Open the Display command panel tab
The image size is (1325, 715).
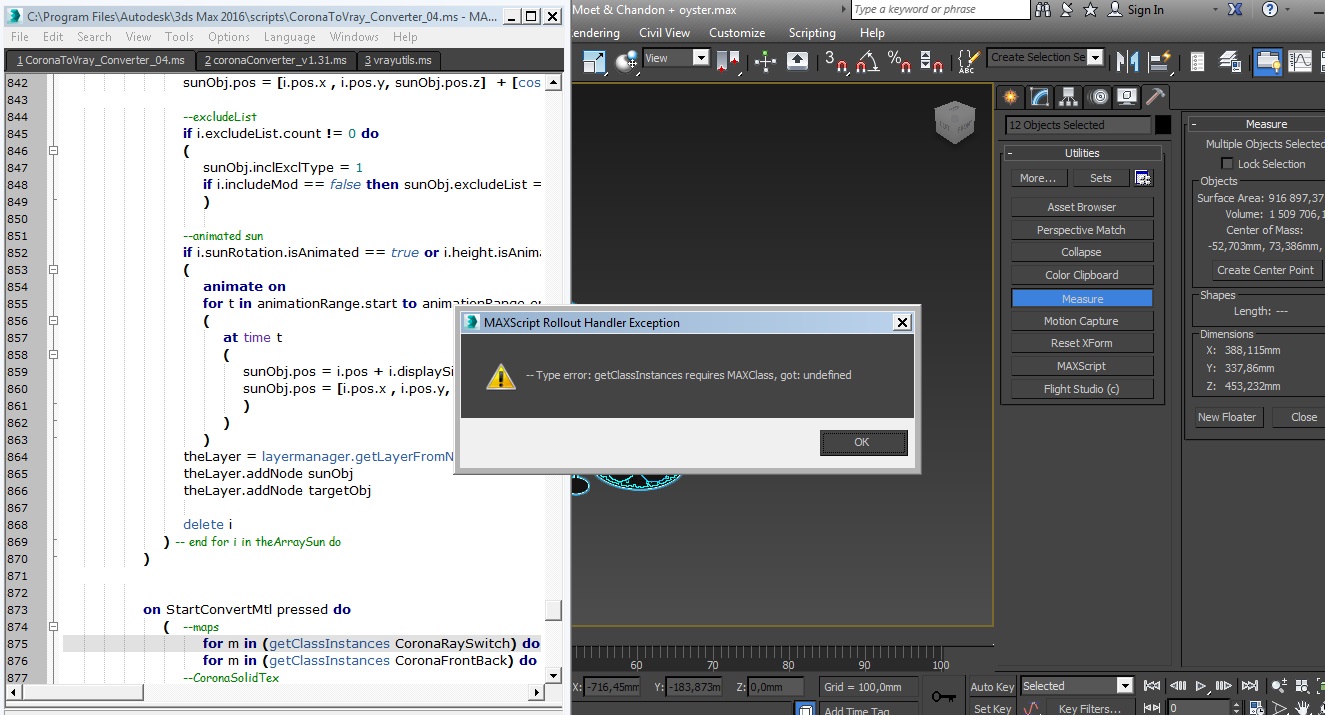pos(1127,97)
